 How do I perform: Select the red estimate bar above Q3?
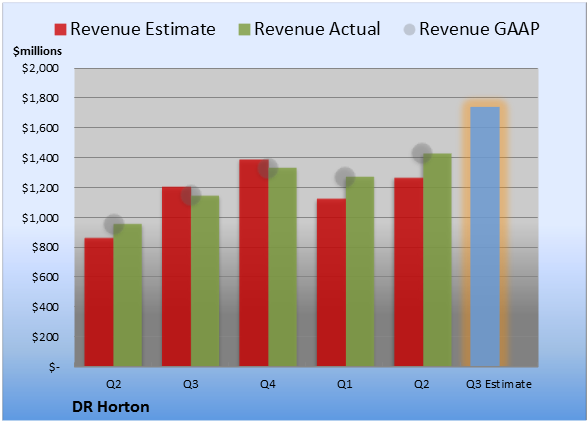(x=176, y=276)
